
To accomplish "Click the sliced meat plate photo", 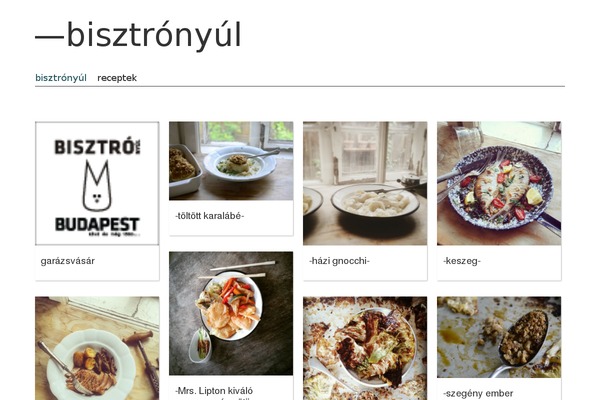I will pos(97,348).
